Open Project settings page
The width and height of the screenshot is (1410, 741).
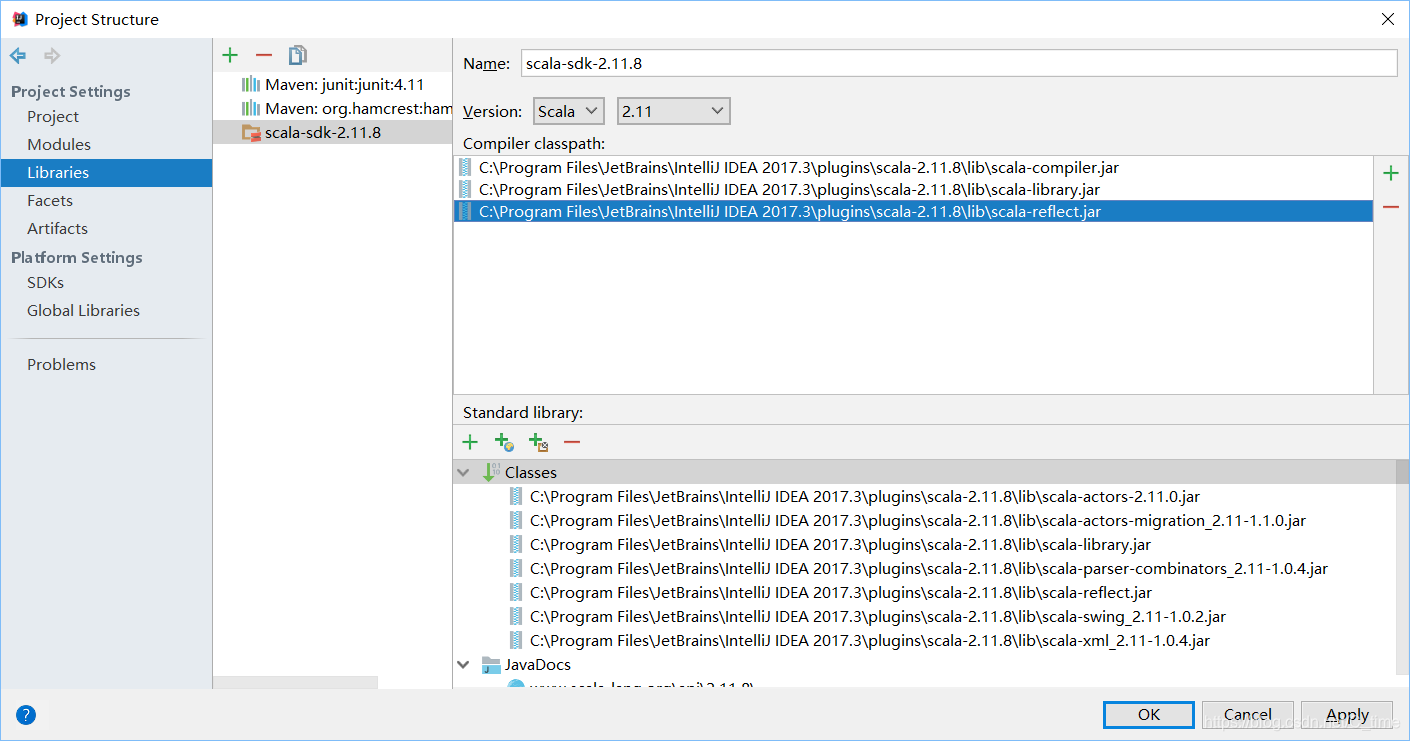point(53,117)
